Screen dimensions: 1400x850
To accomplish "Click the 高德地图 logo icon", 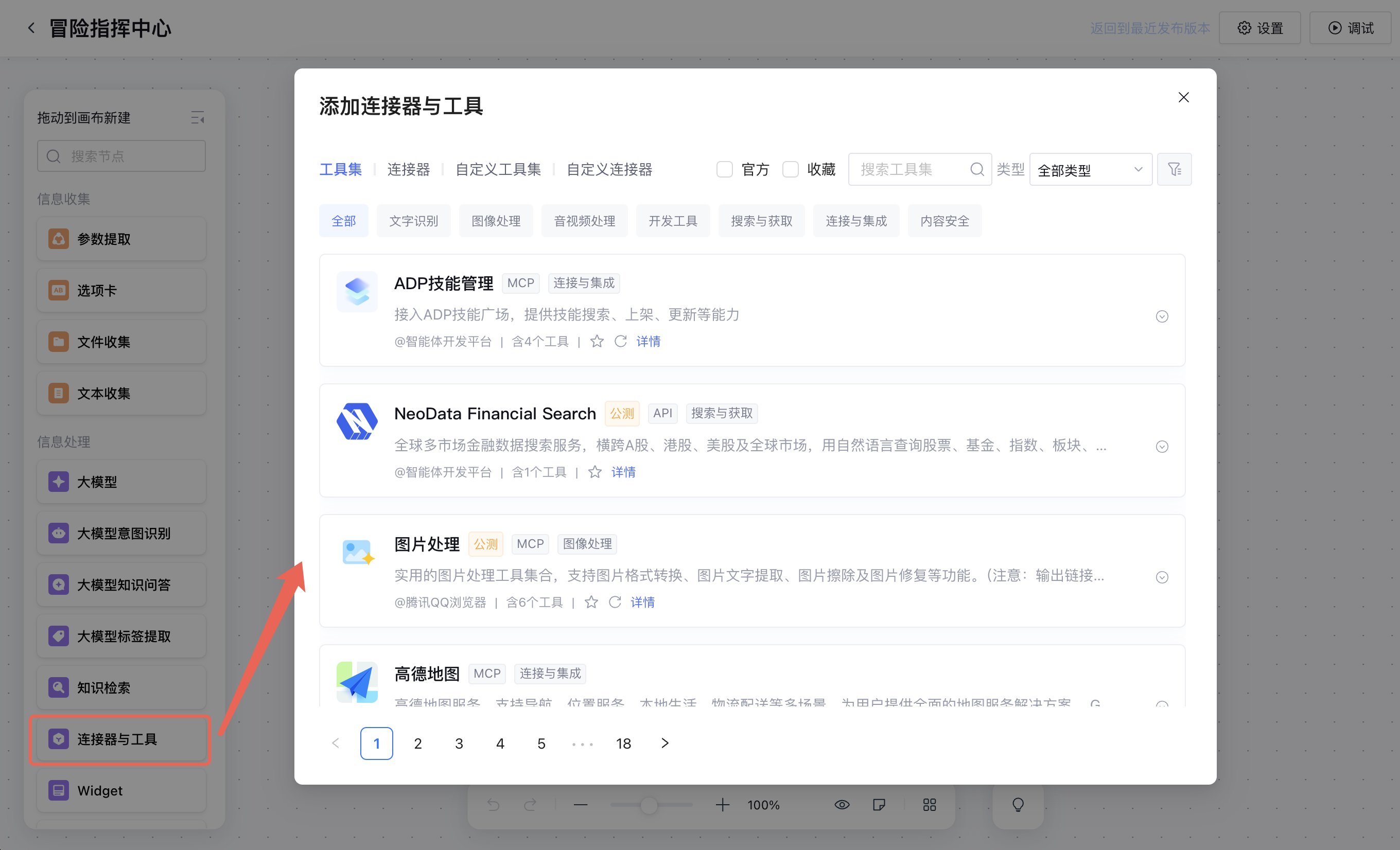I will (x=357, y=682).
